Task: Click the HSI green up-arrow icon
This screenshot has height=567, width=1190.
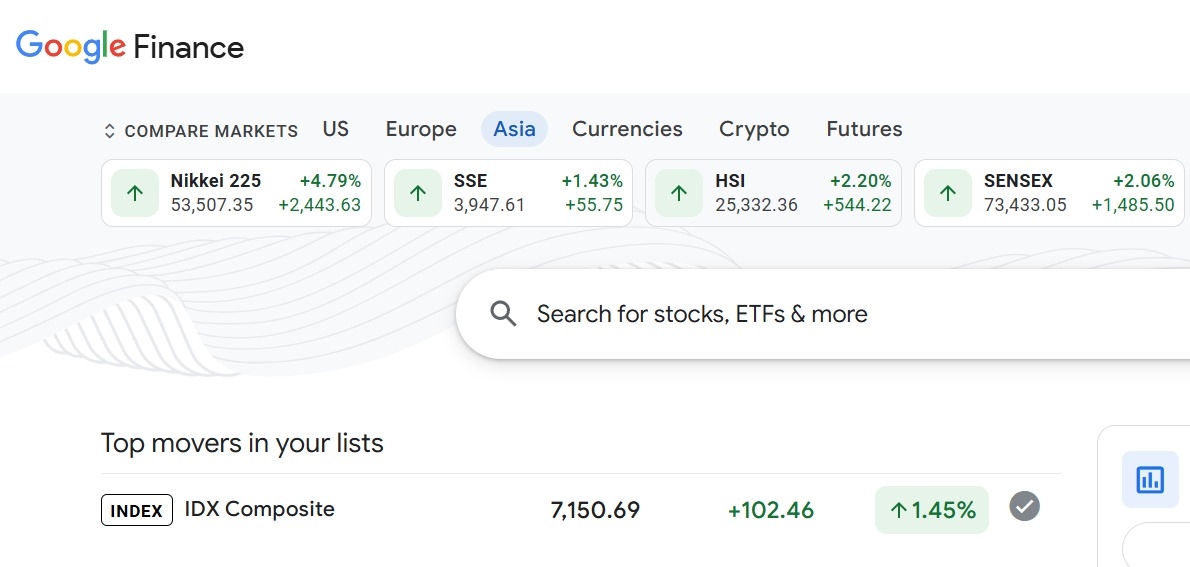Action: point(679,193)
